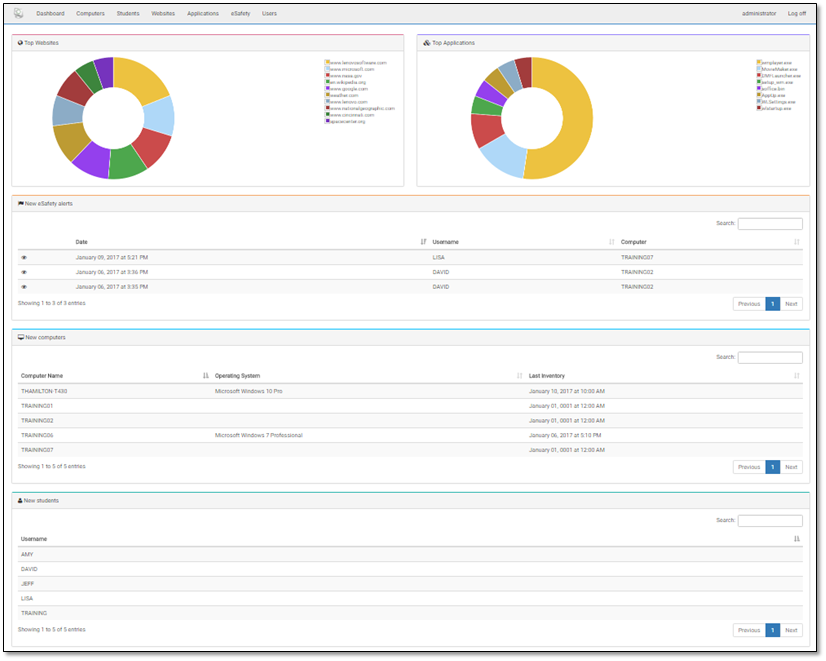Sort alerts by Username column sort icon
Screen dimensions: 826x661
612,242
